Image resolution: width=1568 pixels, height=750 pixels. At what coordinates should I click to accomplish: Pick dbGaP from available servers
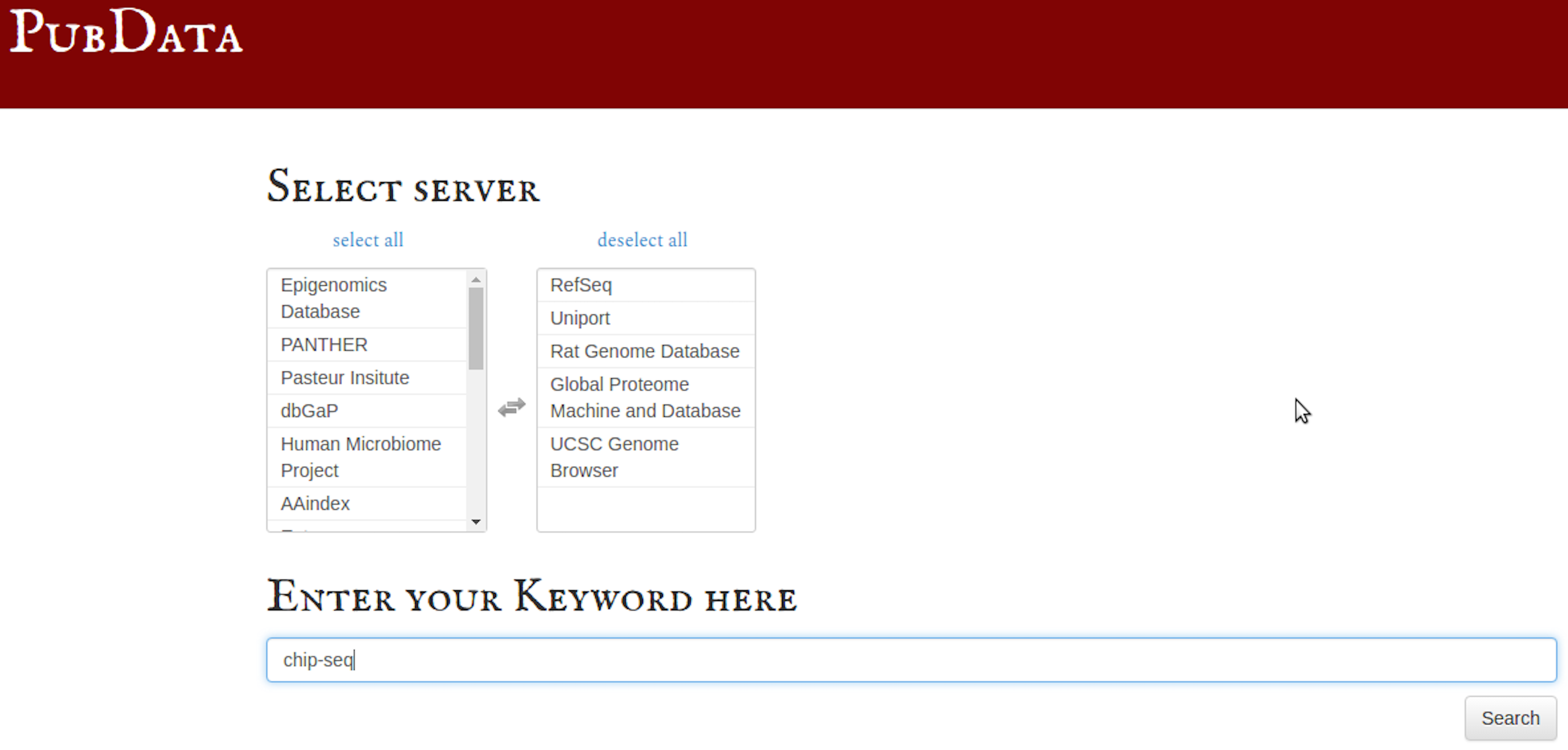click(x=367, y=411)
